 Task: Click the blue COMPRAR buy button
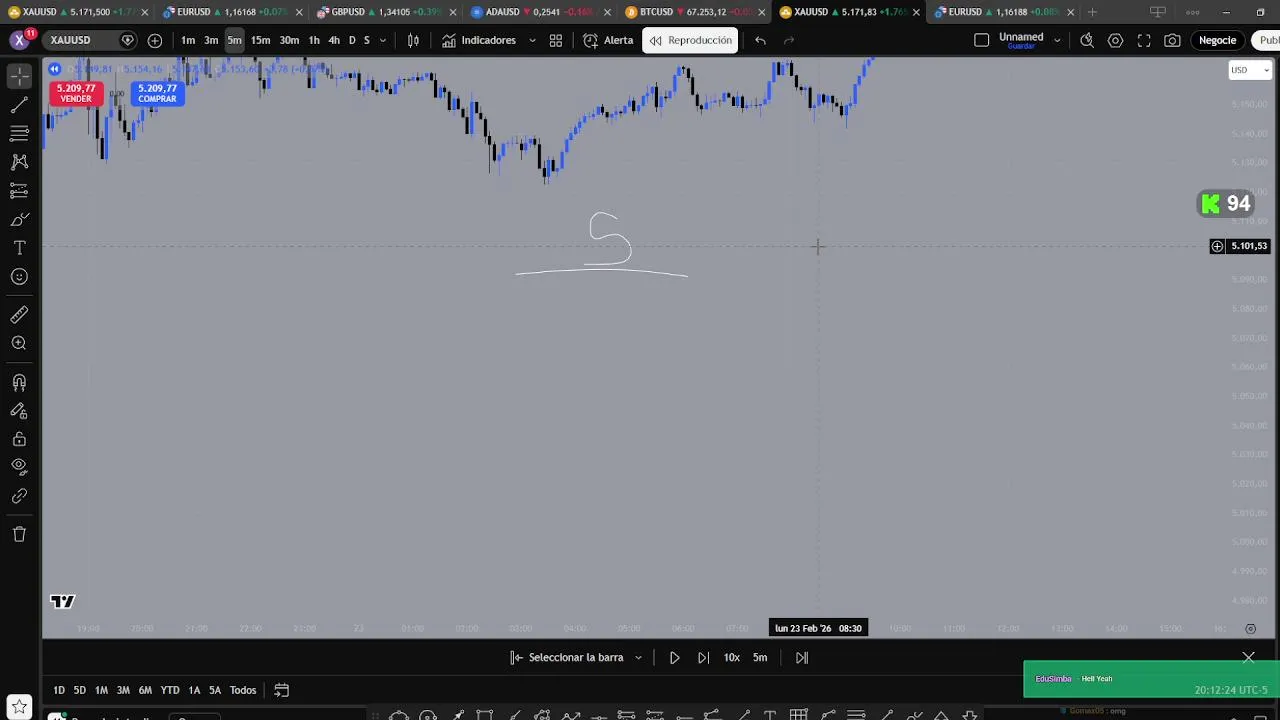(157, 93)
